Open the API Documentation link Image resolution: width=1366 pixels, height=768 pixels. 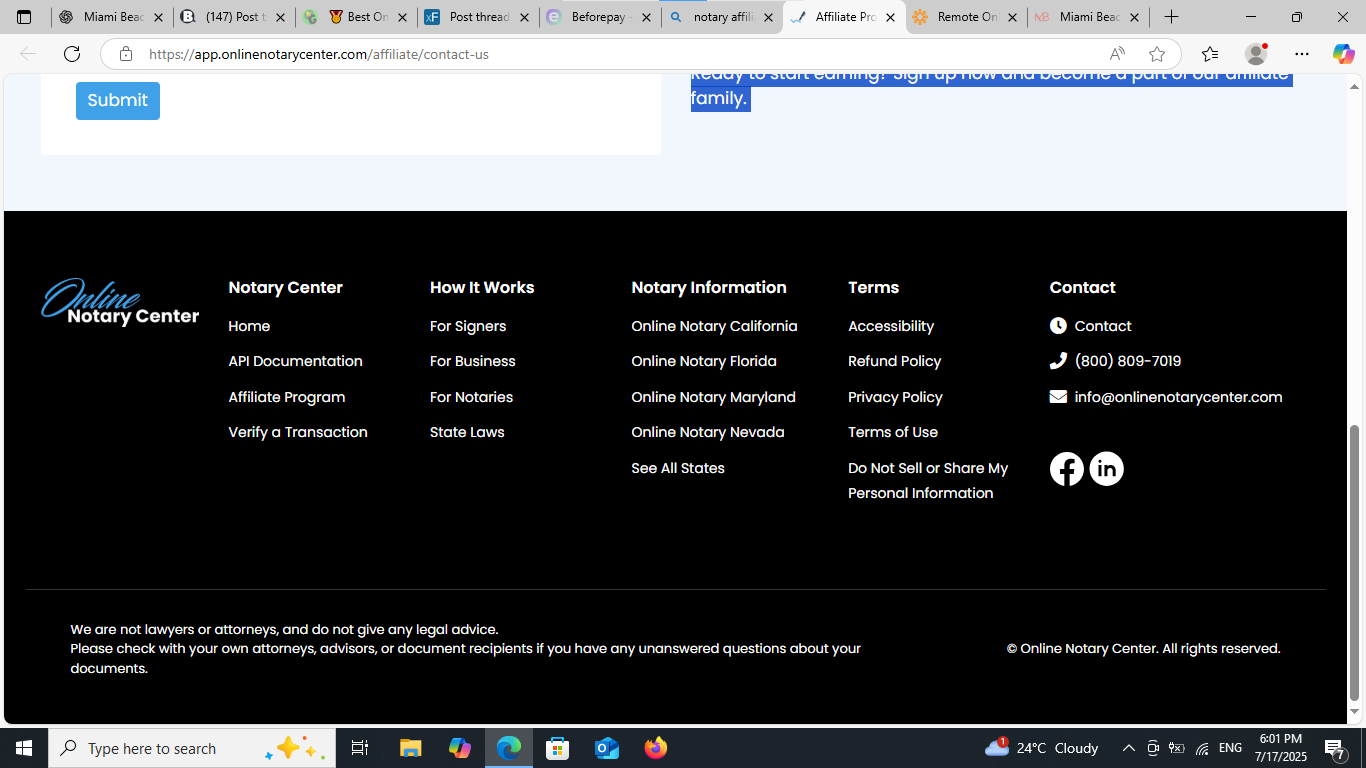(x=295, y=361)
